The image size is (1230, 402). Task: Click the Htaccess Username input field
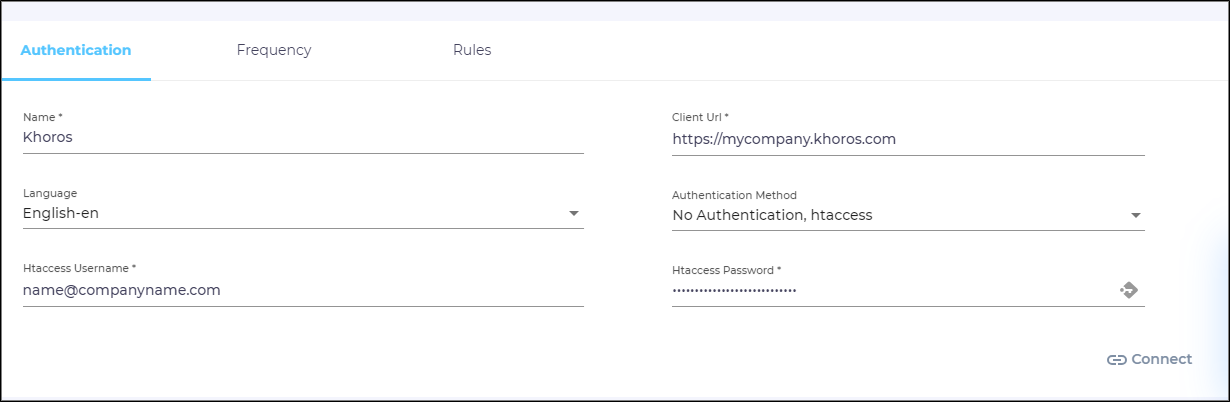pyautogui.click(x=300, y=290)
